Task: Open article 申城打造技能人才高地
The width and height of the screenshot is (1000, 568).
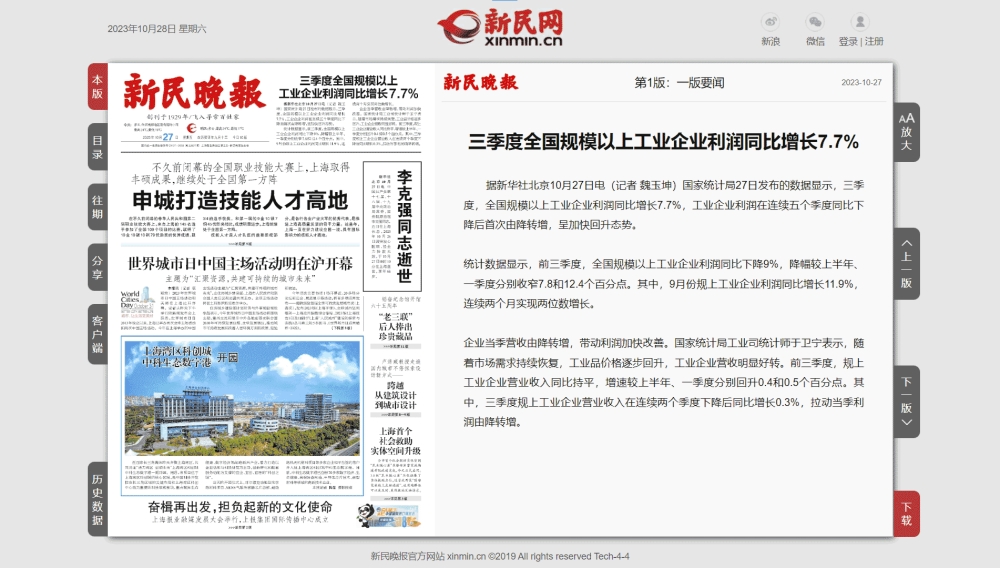Action: 240,200
